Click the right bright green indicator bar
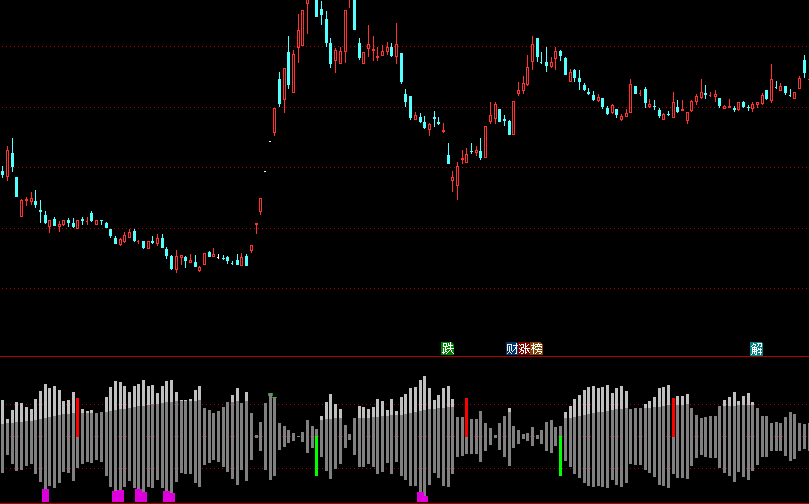The image size is (809, 504). click(560, 455)
